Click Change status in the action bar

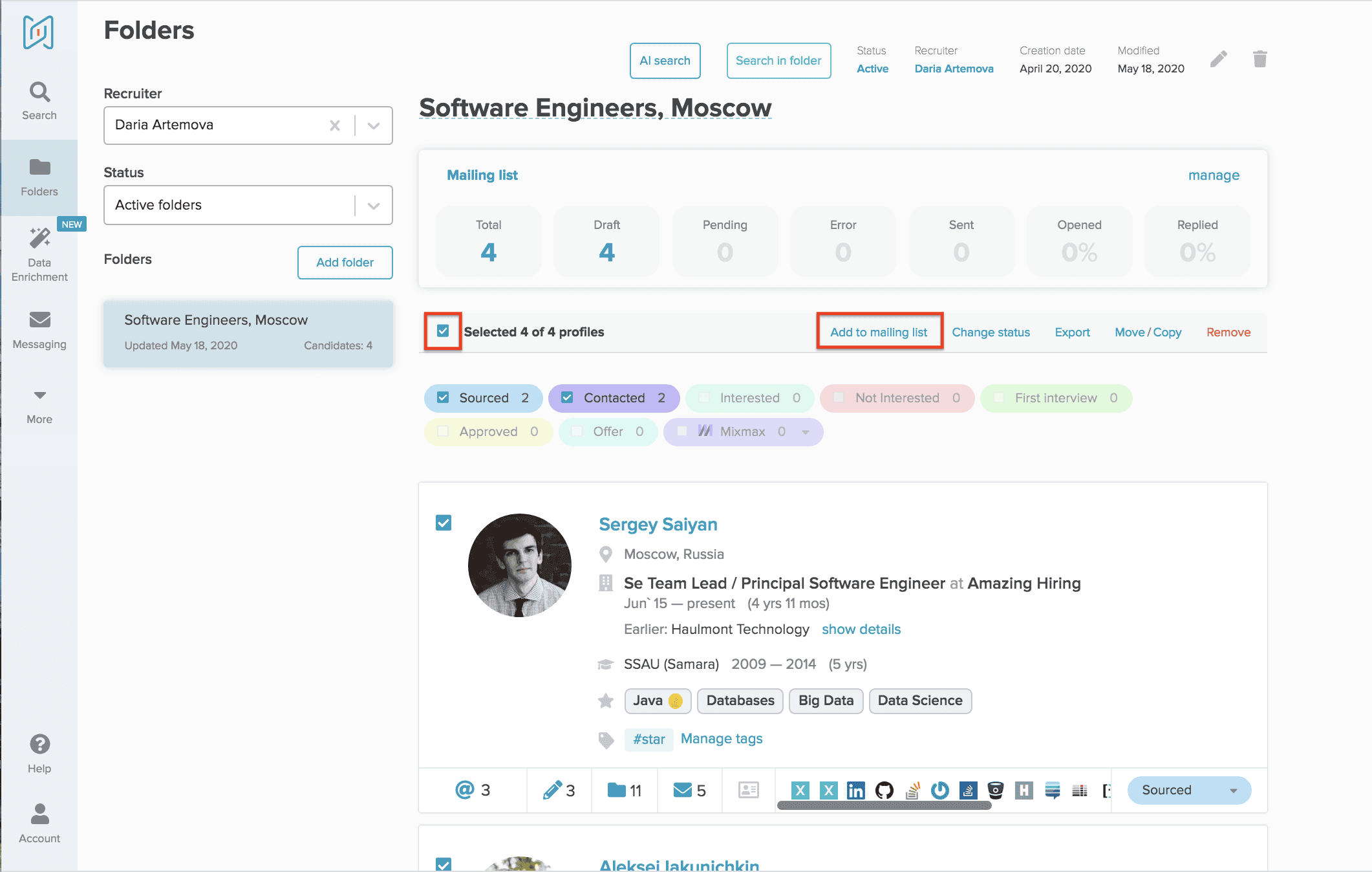tap(991, 332)
